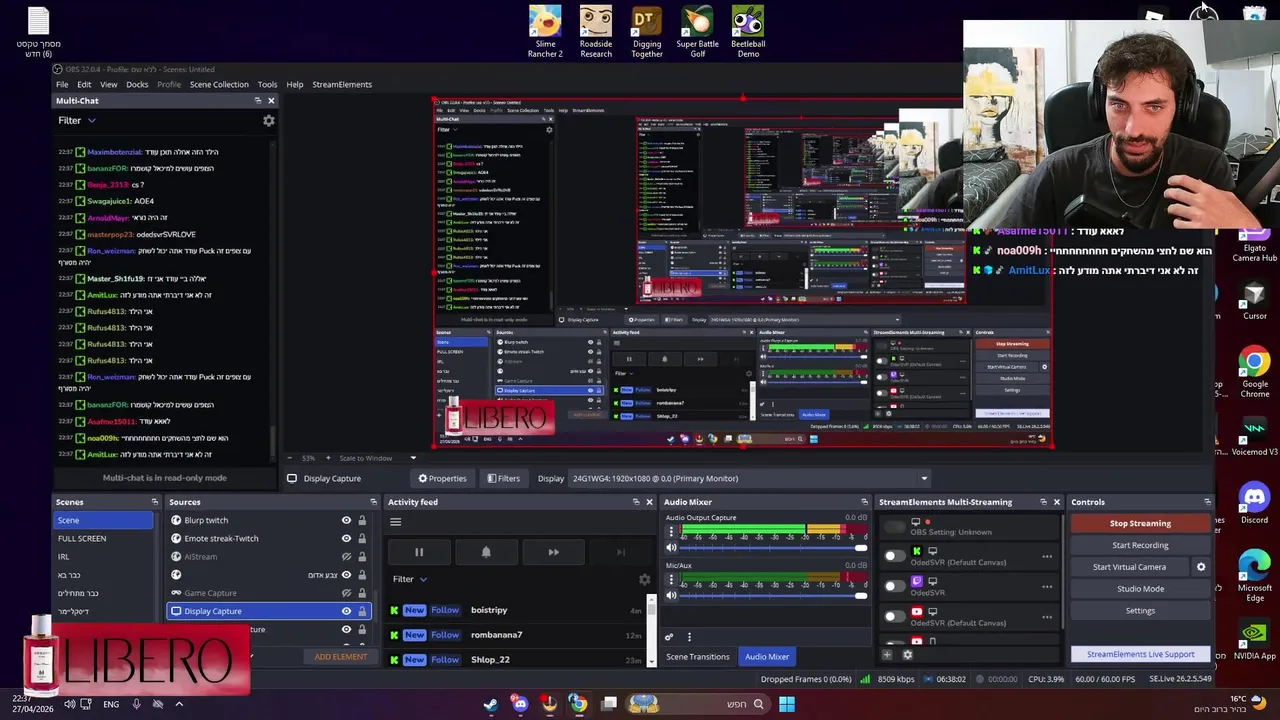Show the AIStream source
This screenshot has width=1280, height=720.
tap(346, 557)
